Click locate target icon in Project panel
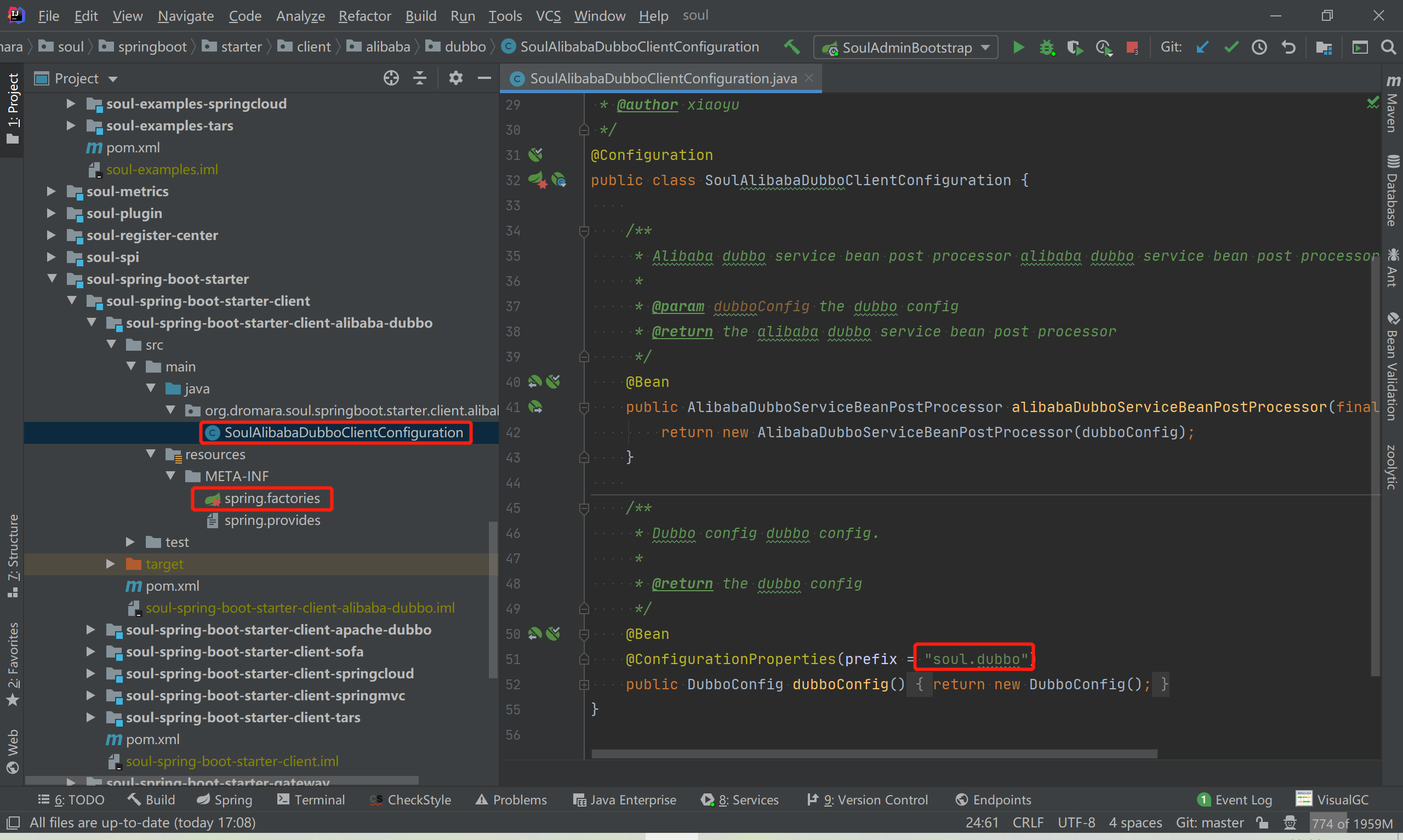Image resolution: width=1403 pixels, height=840 pixels. (391, 78)
